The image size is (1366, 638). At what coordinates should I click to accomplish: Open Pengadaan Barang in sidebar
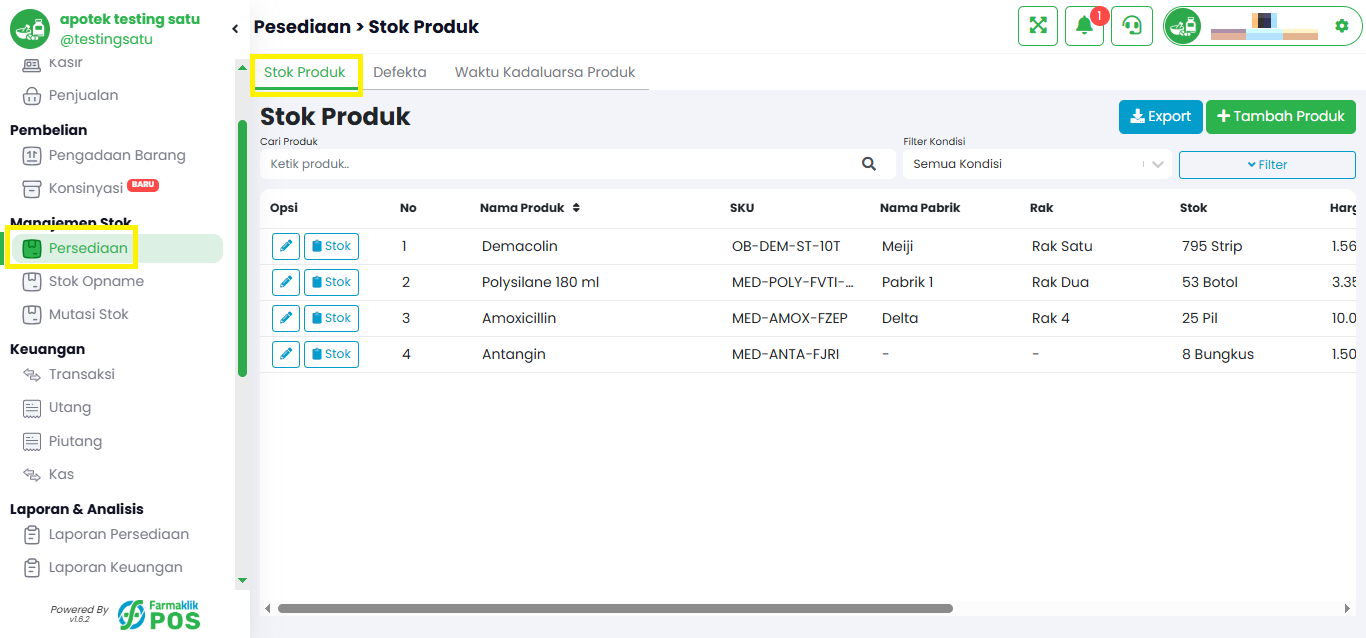[x=117, y=155]
